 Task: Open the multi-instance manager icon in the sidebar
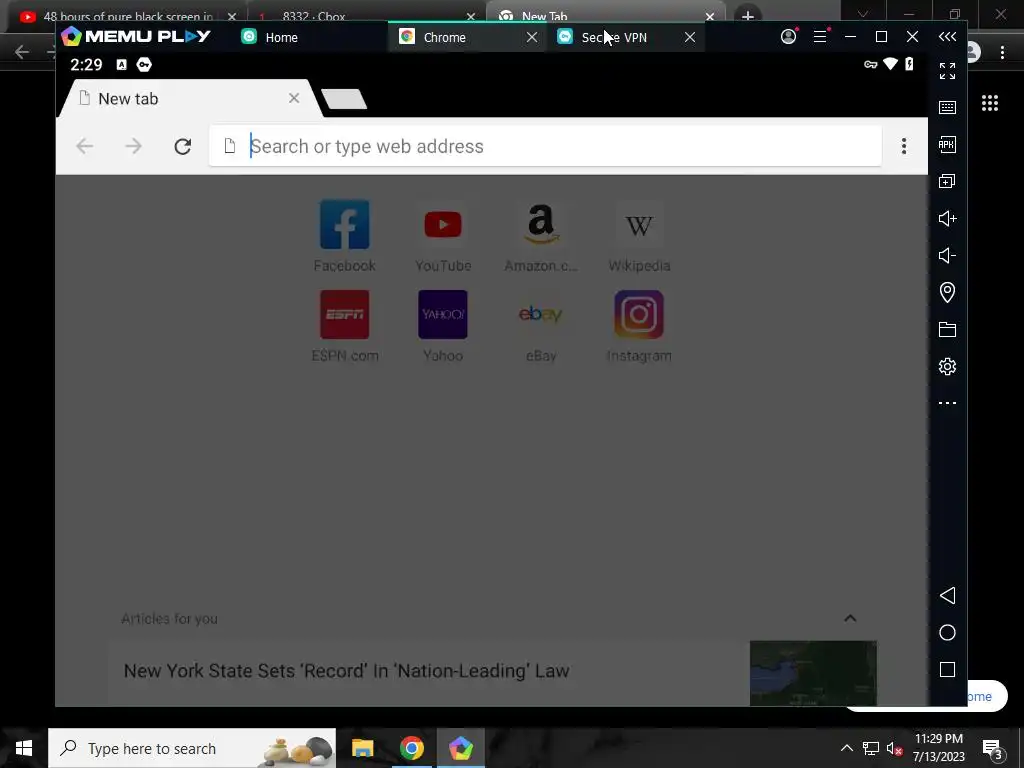pos(947,181)
